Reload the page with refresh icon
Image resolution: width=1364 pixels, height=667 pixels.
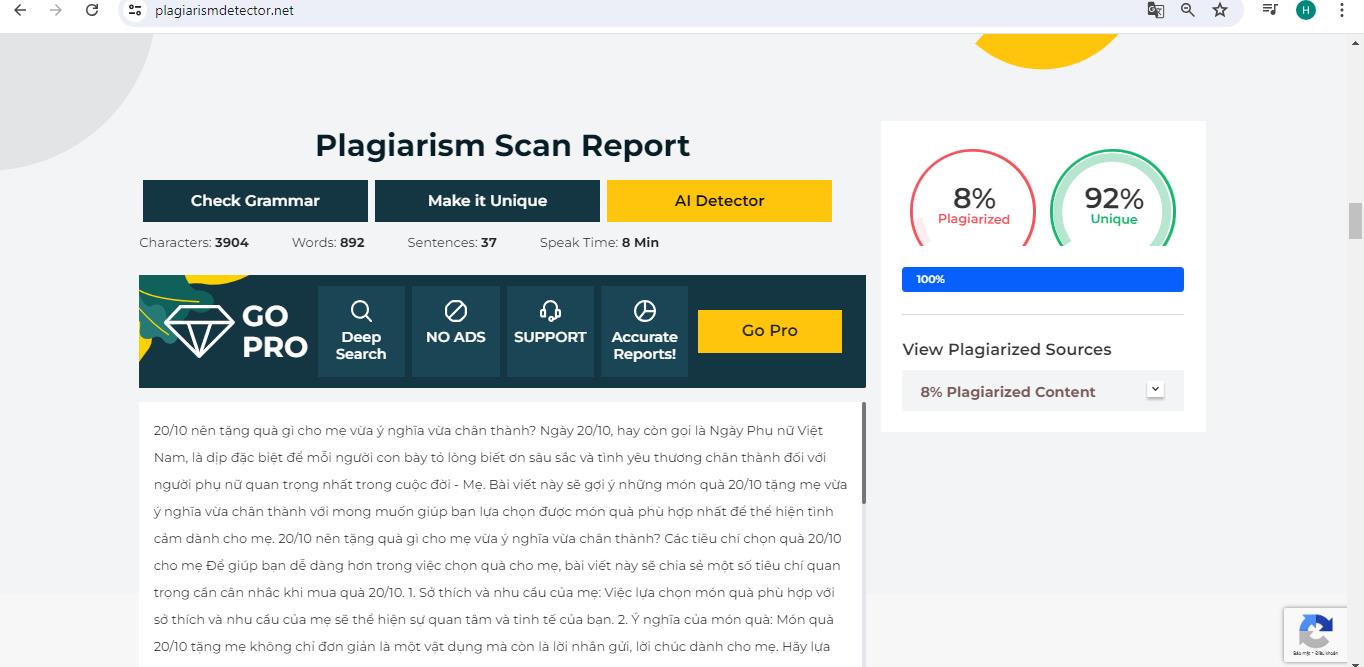coord(92,10)
